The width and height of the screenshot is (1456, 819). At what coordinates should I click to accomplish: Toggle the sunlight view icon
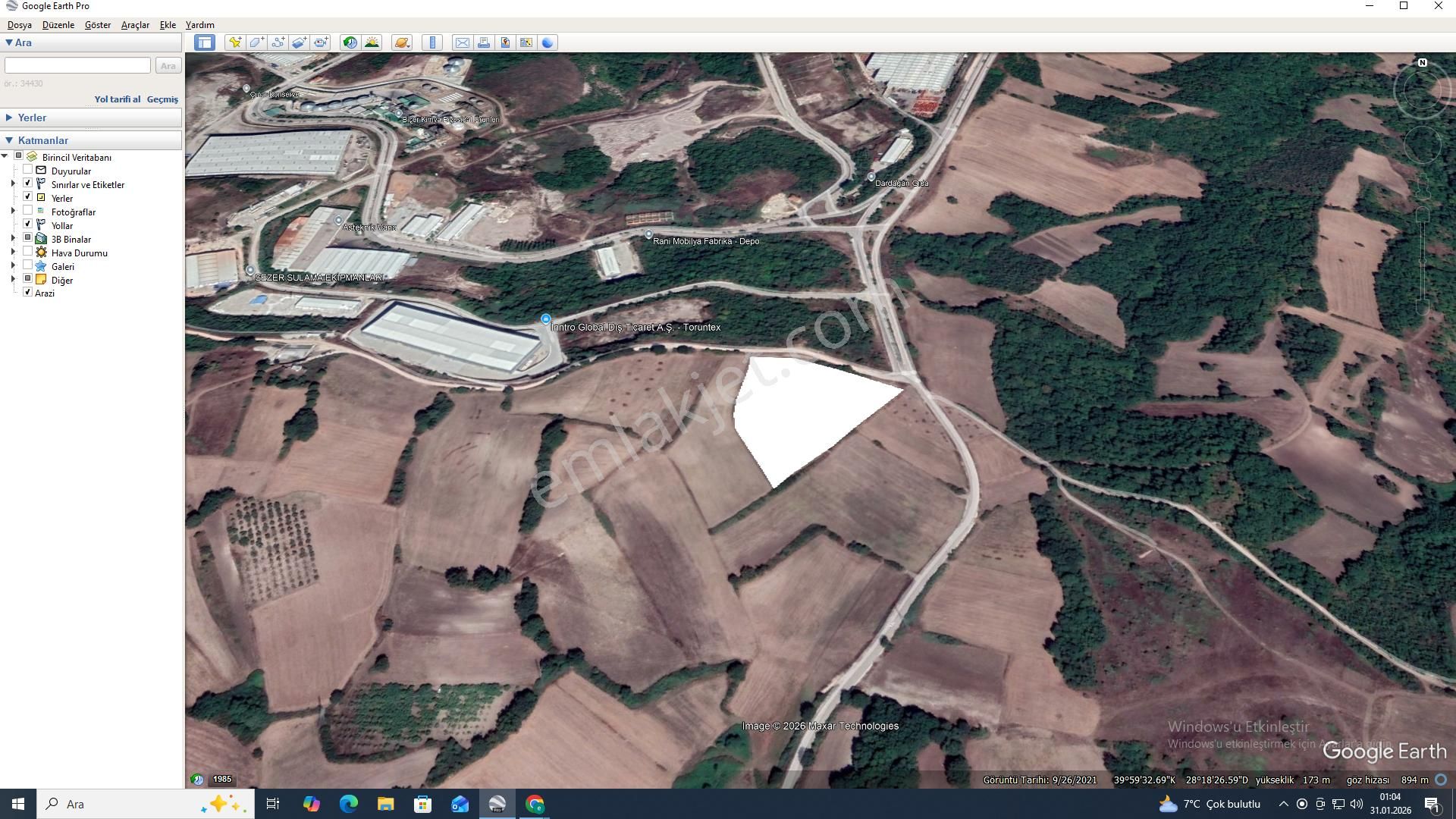click(x=372, y=42)
